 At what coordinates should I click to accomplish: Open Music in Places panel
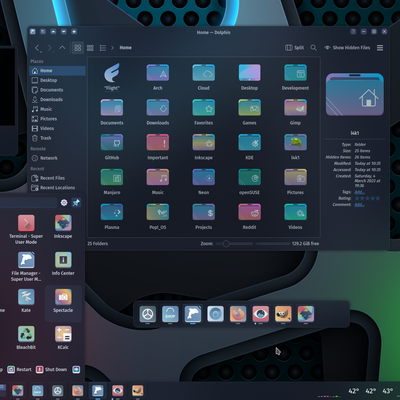57,109
